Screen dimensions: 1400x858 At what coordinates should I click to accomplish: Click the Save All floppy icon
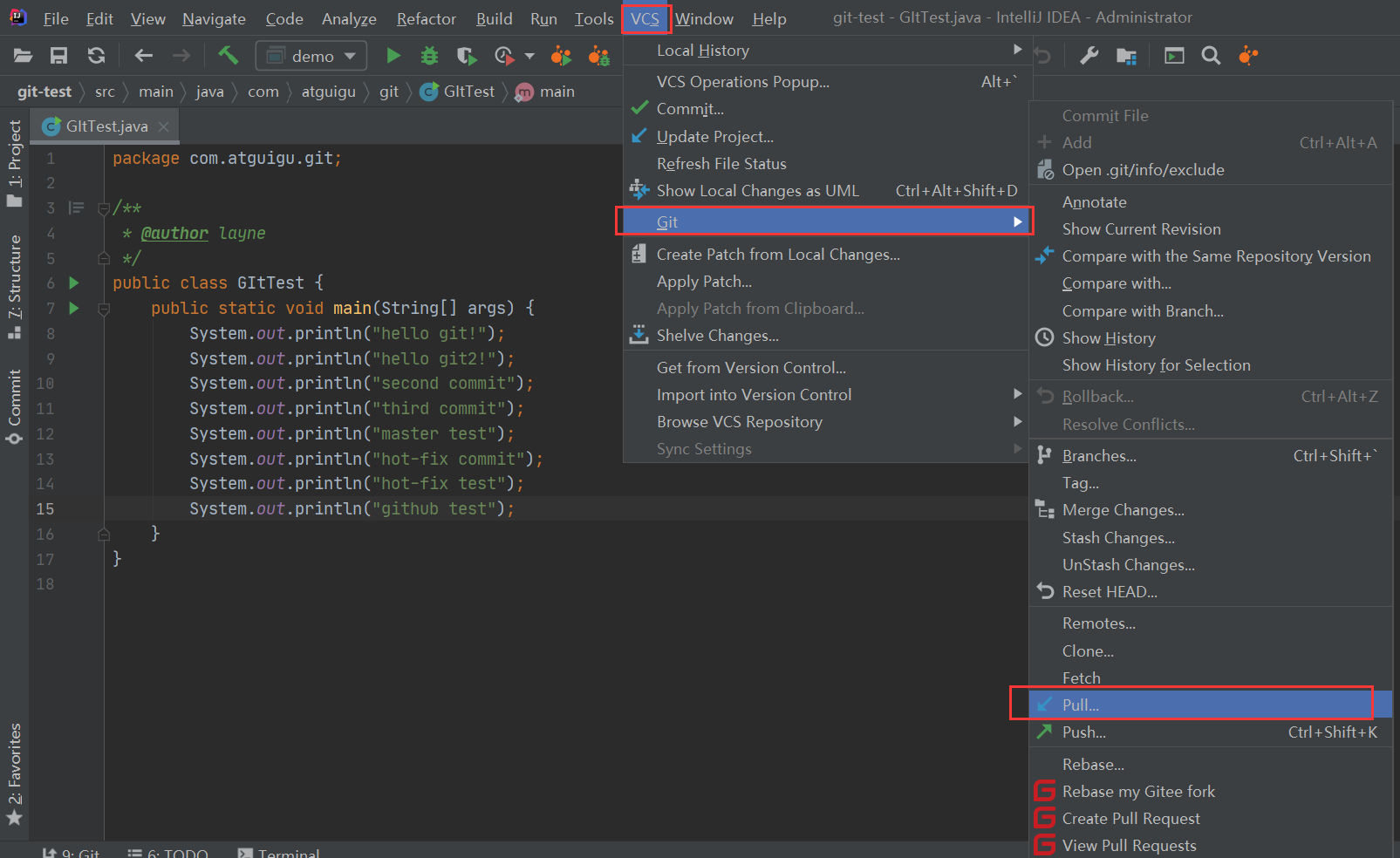[x=59, y=56]
